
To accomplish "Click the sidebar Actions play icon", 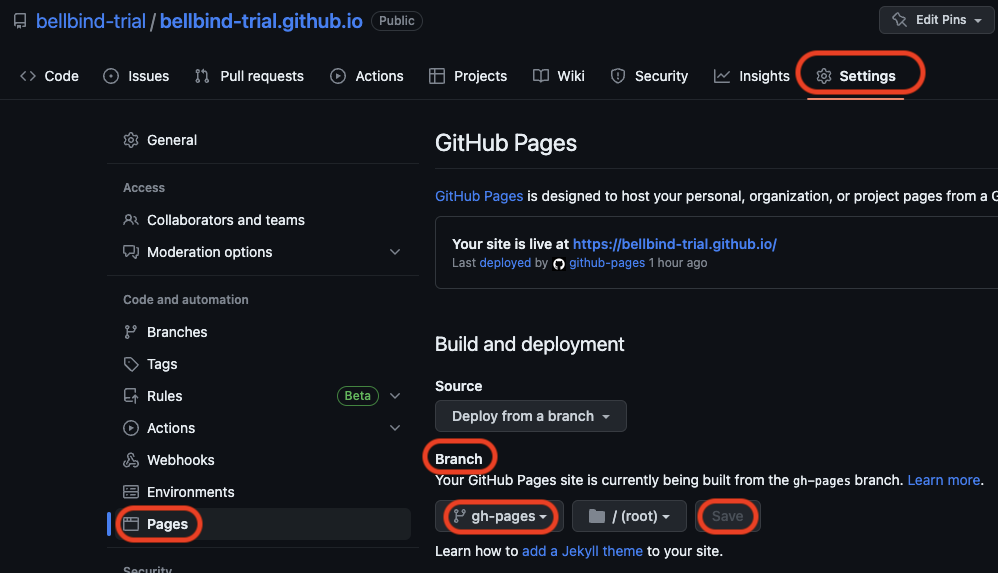I will click(x=130, y=428).
